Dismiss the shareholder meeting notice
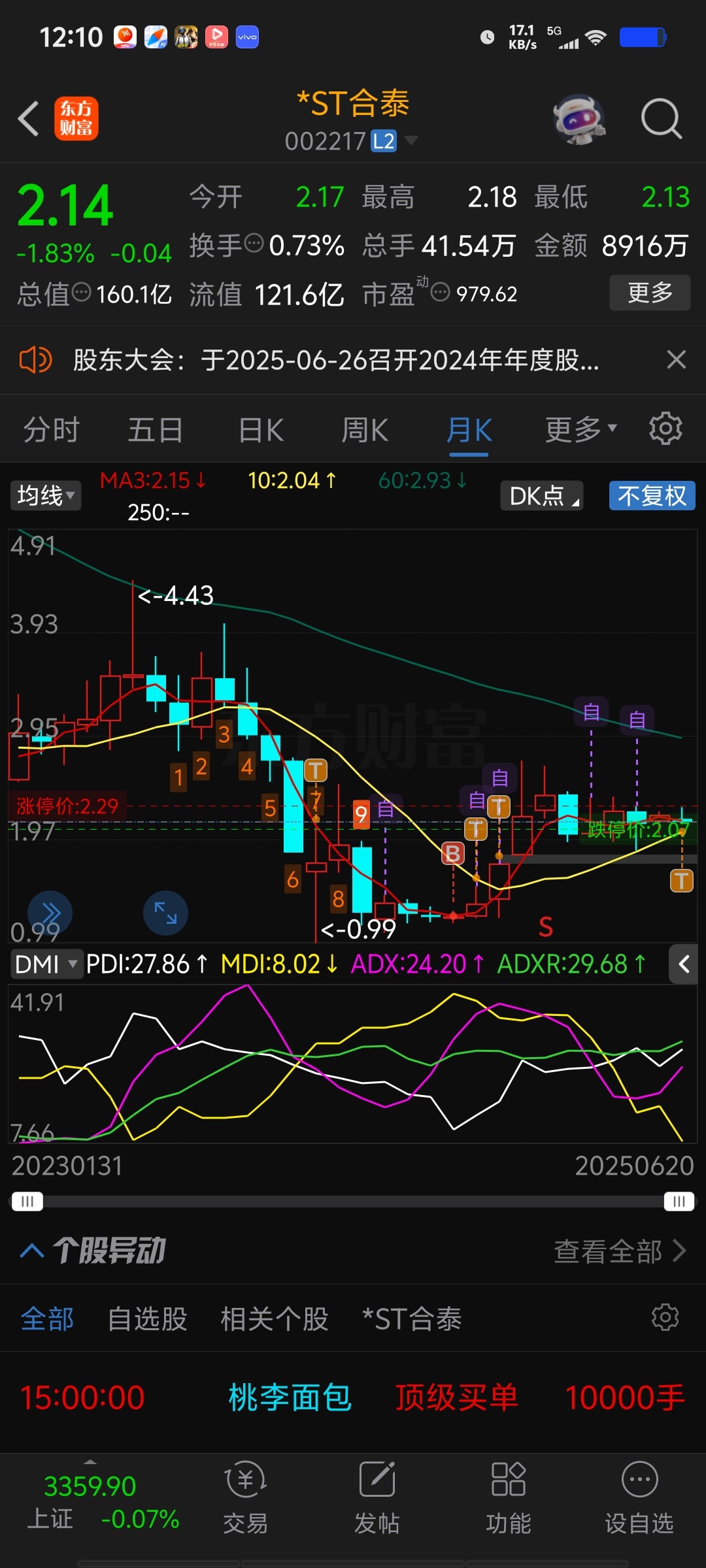This screenshot has height=1568, width=706. pyautogui.click(x=677, y=359)
